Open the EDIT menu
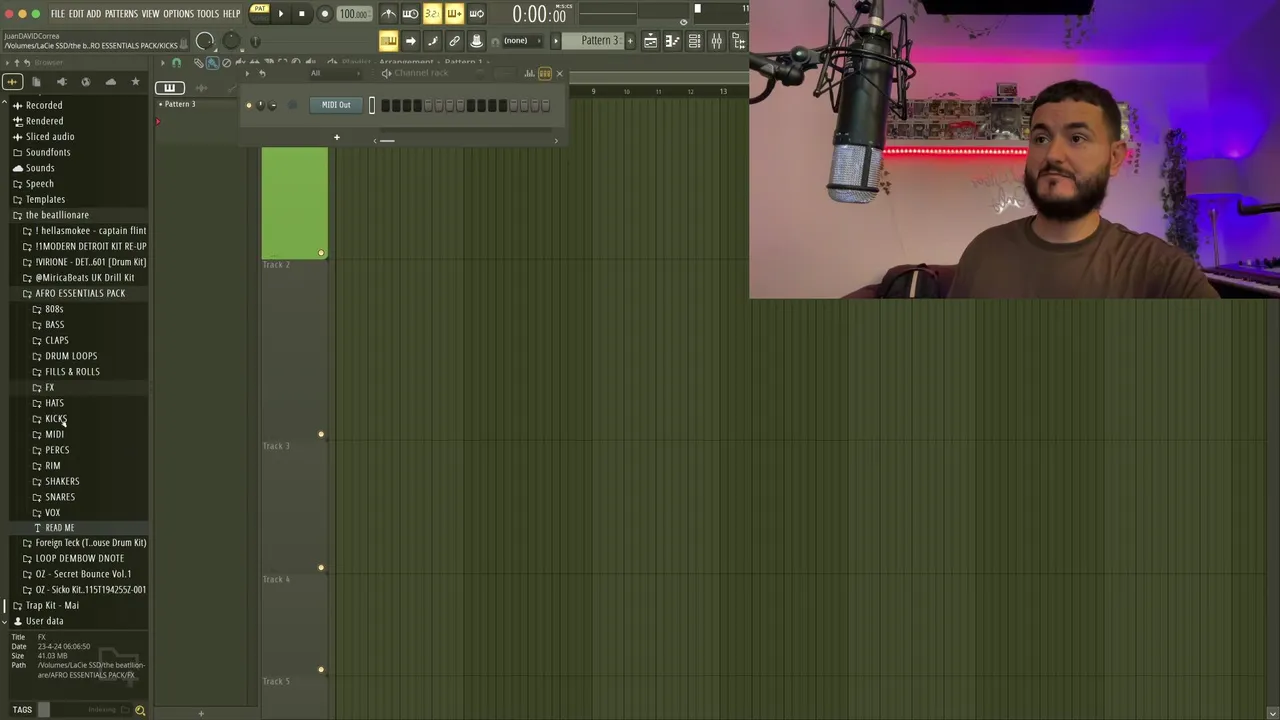Image resolution: width=1280 pixels, height=720 pixels. (76, 14)
